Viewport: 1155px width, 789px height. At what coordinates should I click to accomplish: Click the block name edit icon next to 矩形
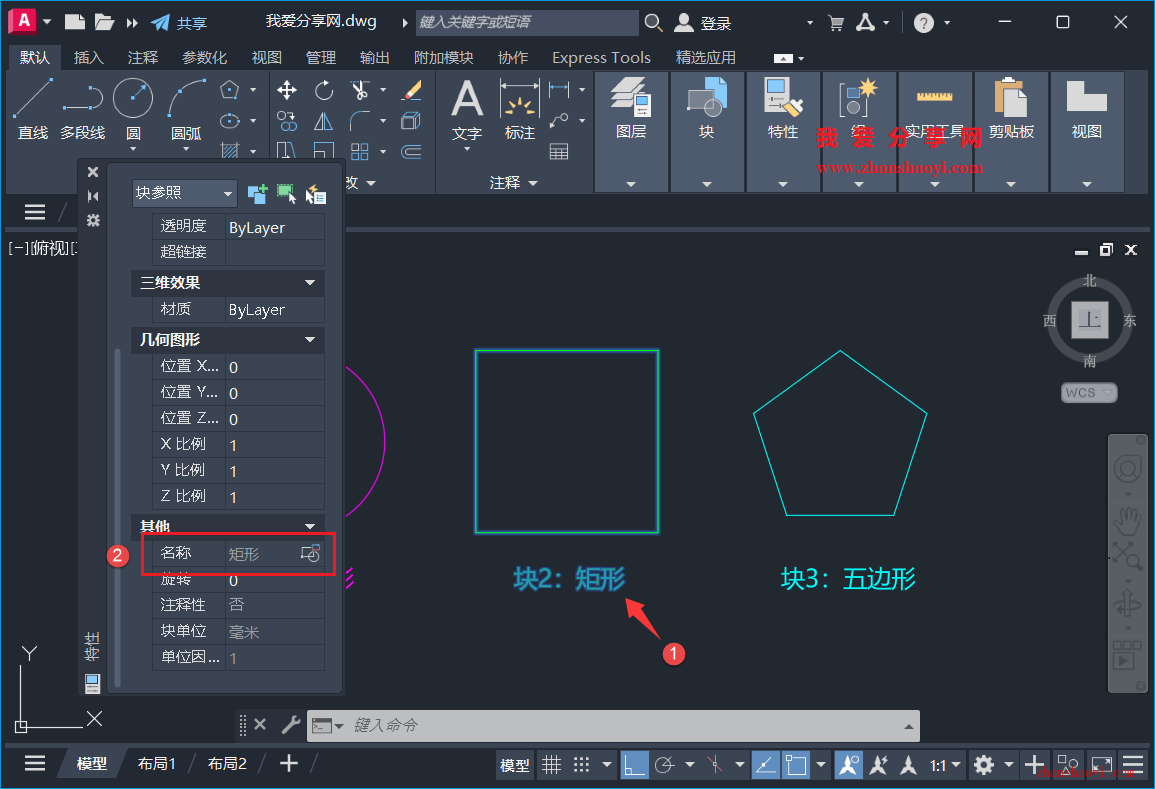(x=311, y=553)
